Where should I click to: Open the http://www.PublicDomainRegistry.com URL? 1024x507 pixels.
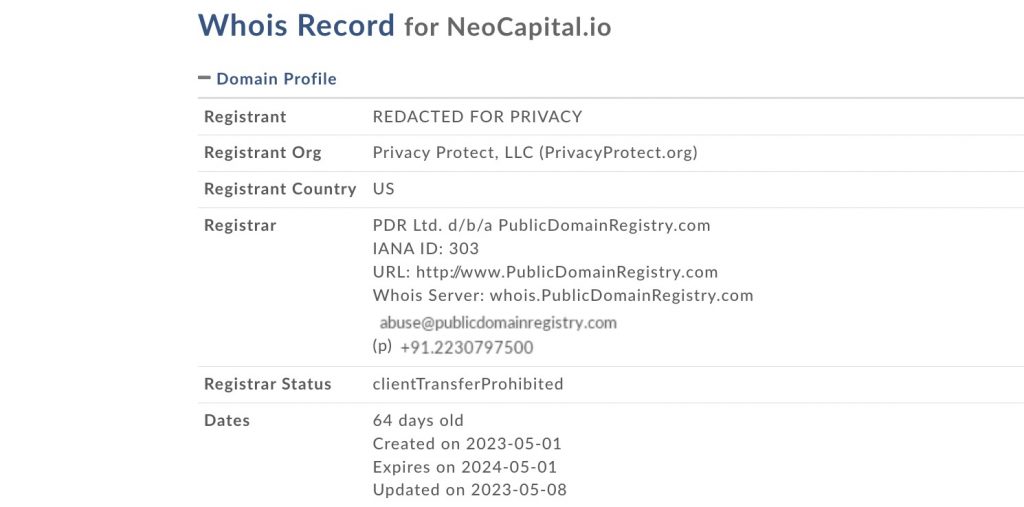[x=567, y=272]
